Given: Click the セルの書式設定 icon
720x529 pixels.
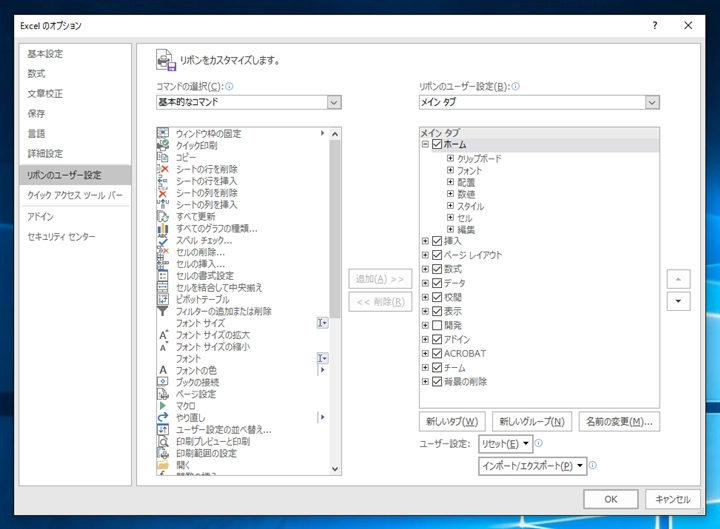Looking at the screenshot, I should 163,276.
